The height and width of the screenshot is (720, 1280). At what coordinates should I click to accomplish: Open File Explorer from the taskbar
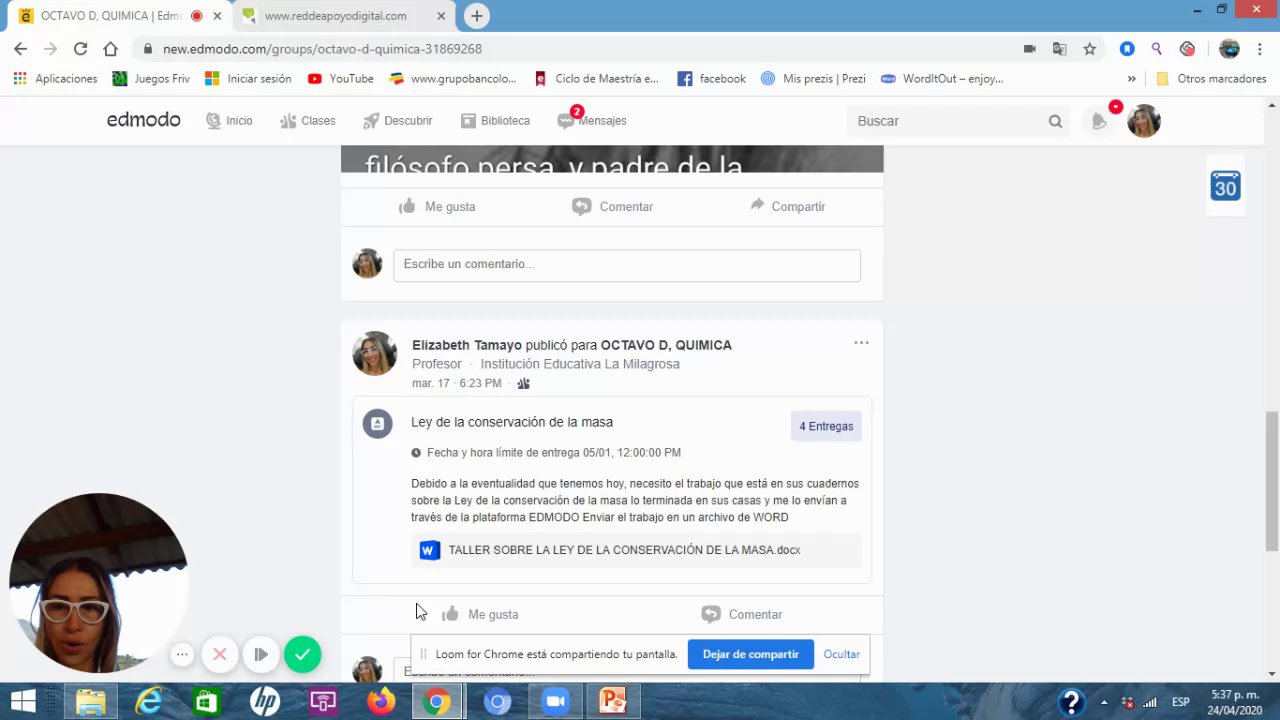(90, 701)
